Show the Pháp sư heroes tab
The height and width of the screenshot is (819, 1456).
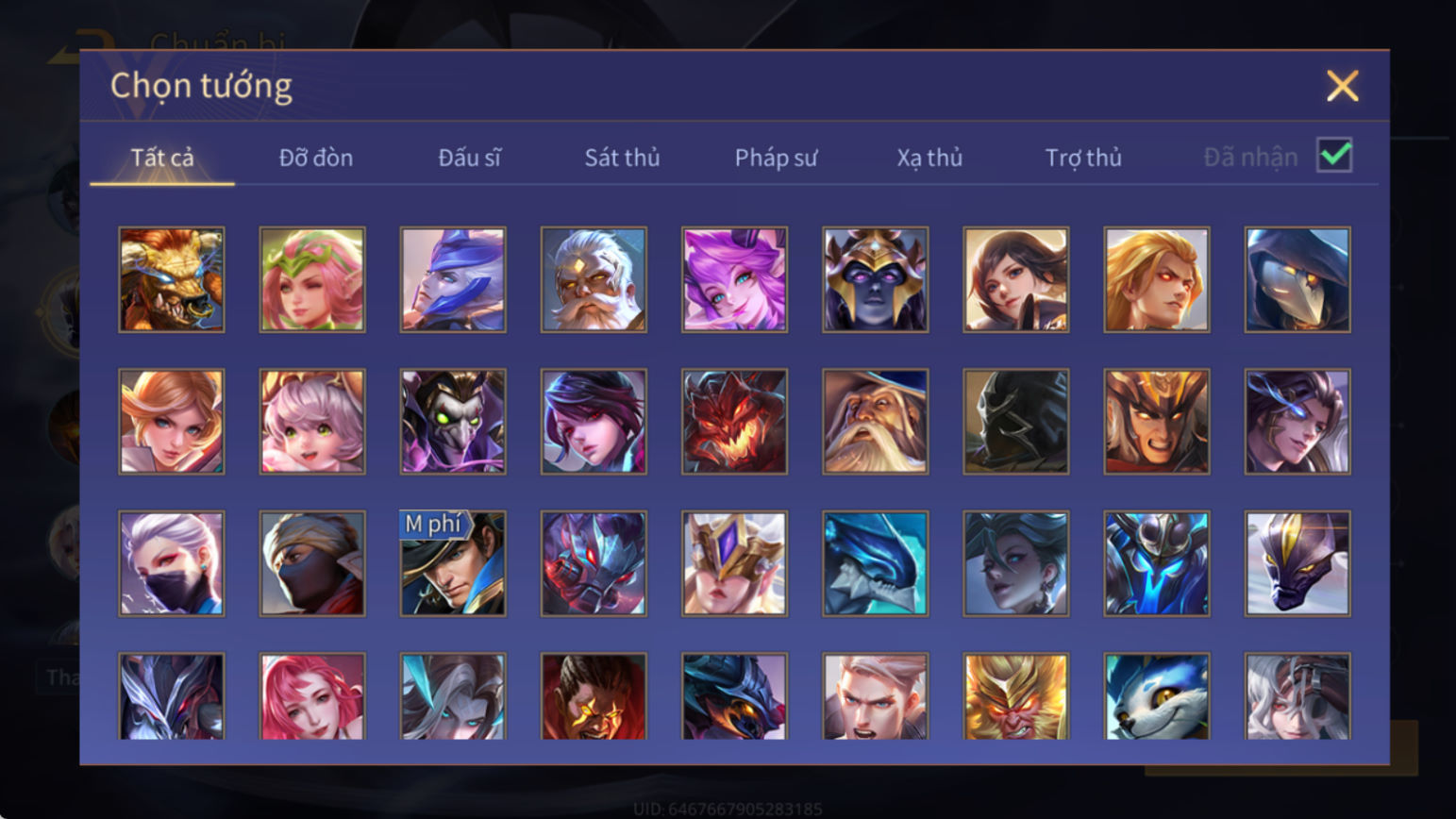tap(776, 158)
